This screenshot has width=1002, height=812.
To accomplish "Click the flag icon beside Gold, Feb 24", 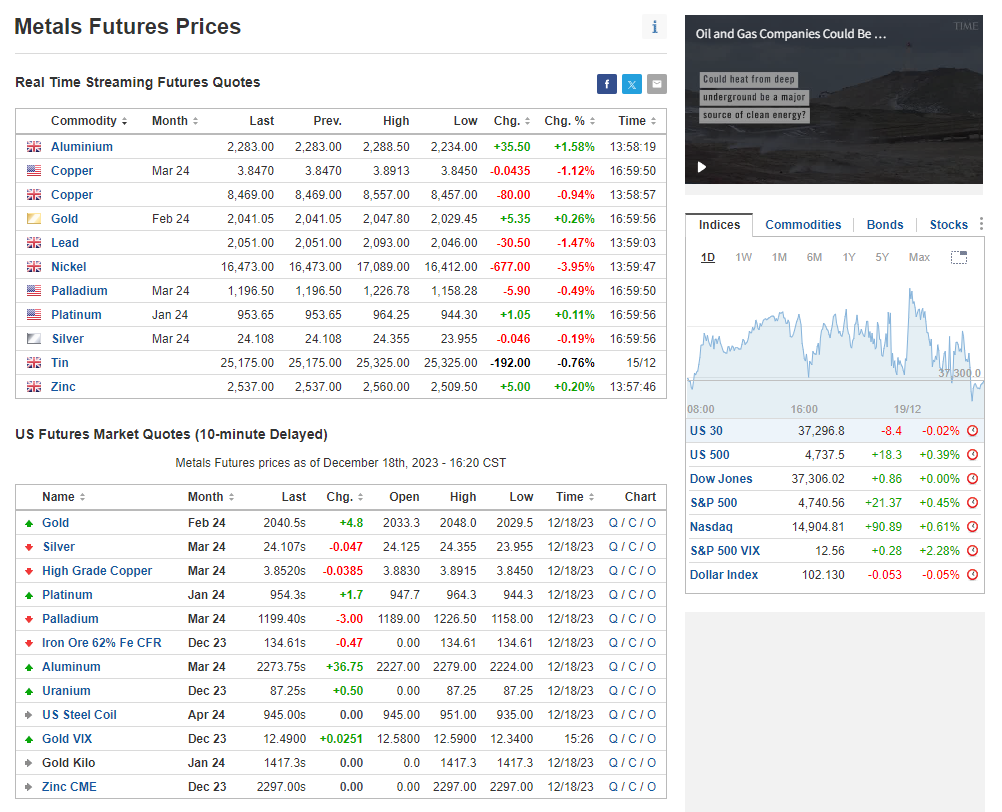I will (x=34, y=218).
